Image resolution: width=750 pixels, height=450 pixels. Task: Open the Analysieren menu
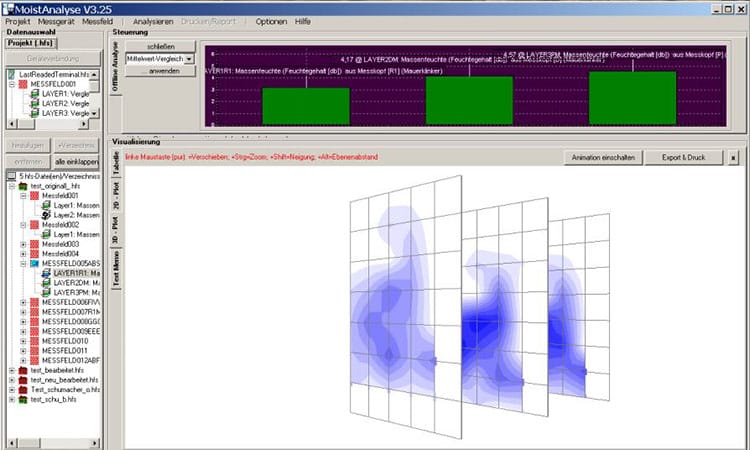click(153, 21)
